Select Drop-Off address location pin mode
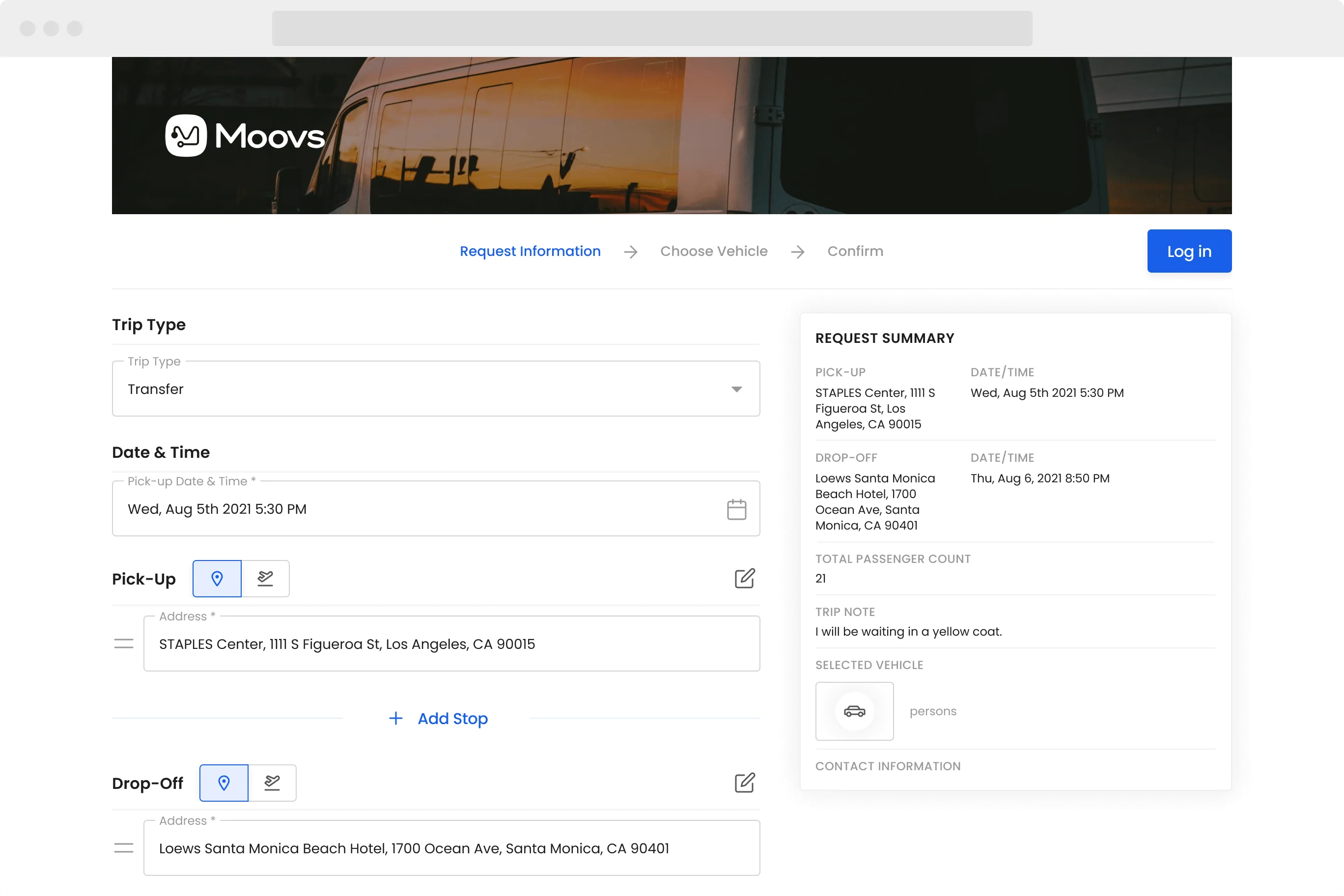This screenshot has height=896, width=1344. (224, 783)
